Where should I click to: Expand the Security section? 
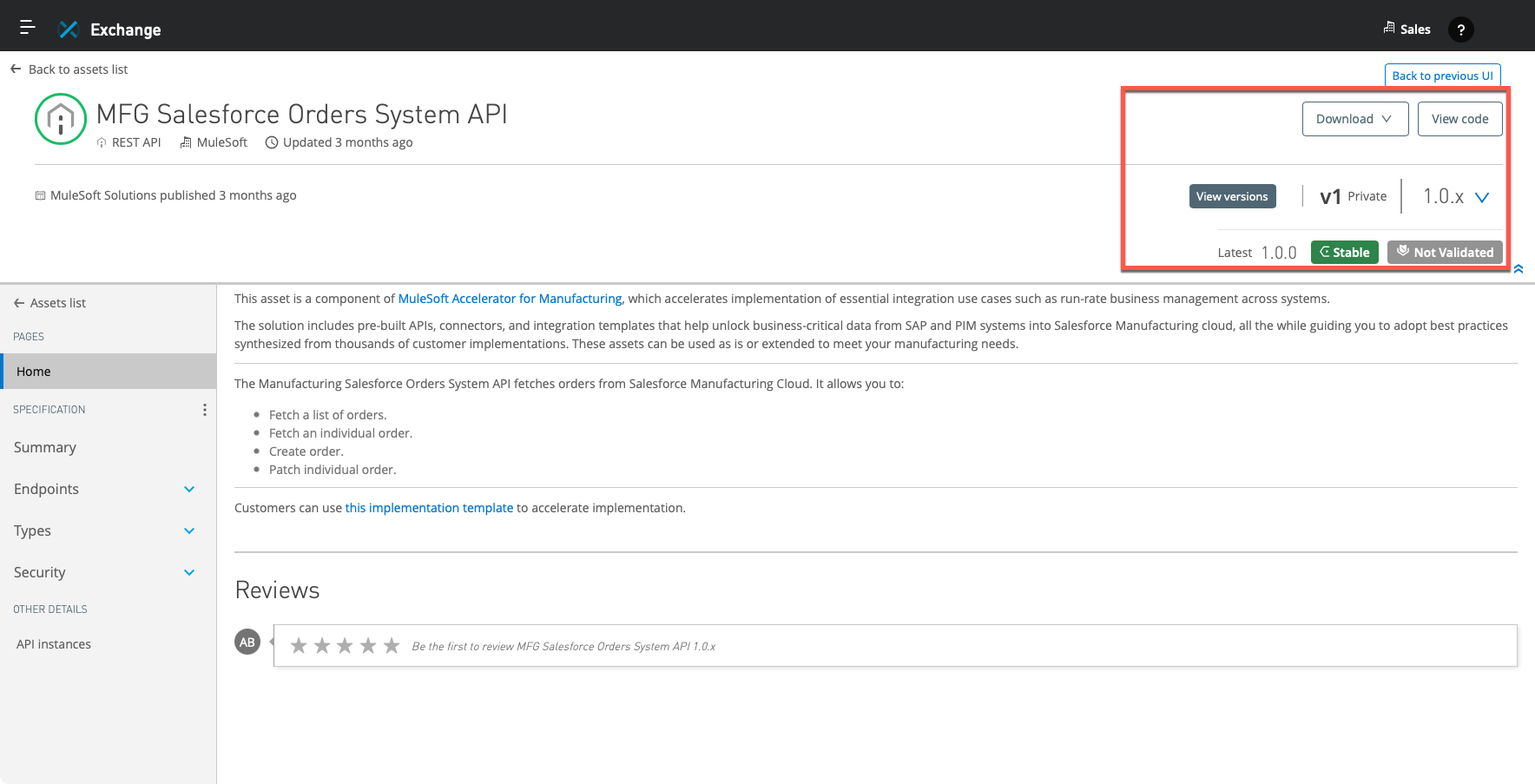189,572
